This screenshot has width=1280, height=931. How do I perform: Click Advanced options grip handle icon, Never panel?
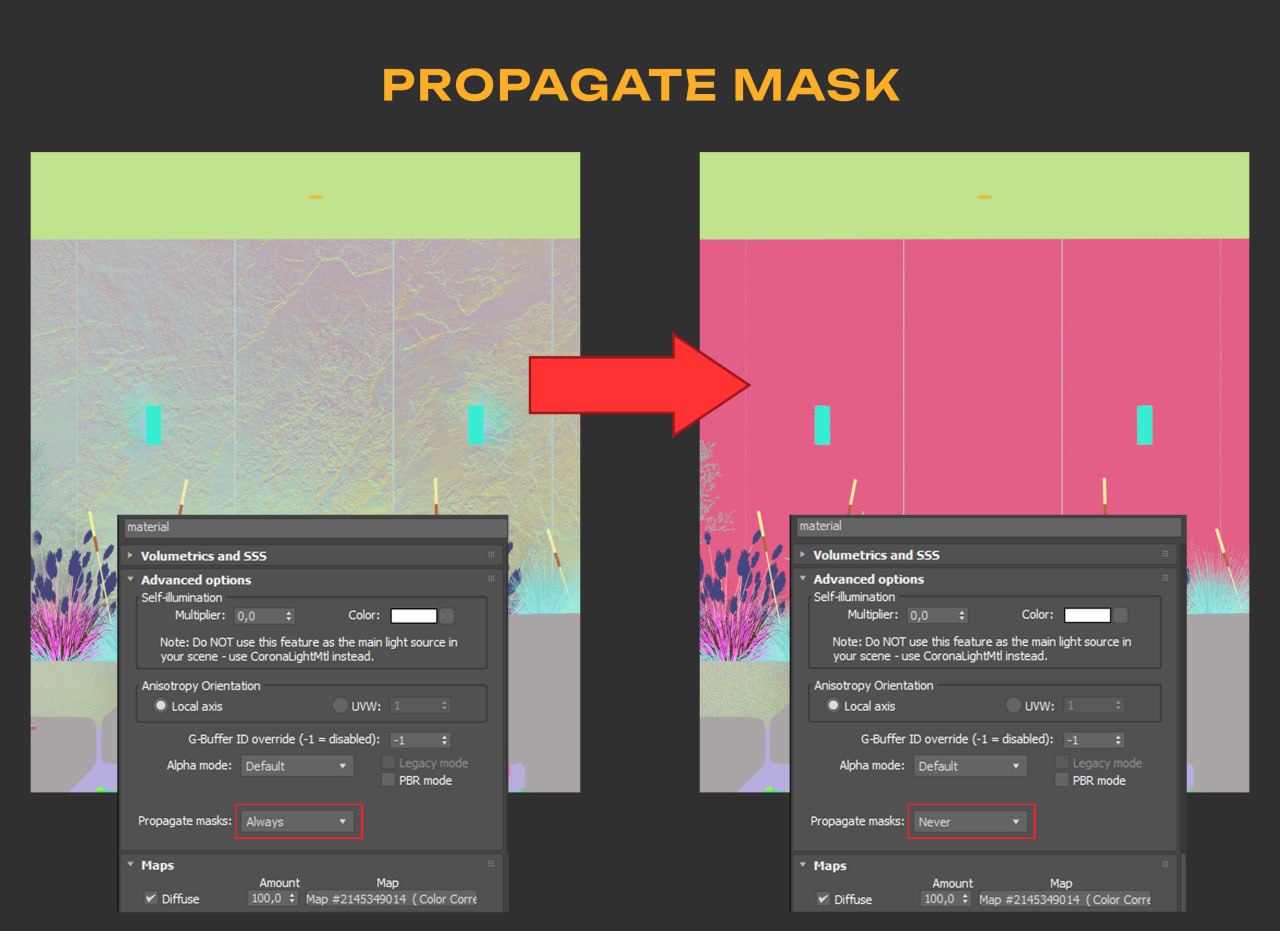coord(1163,578)
